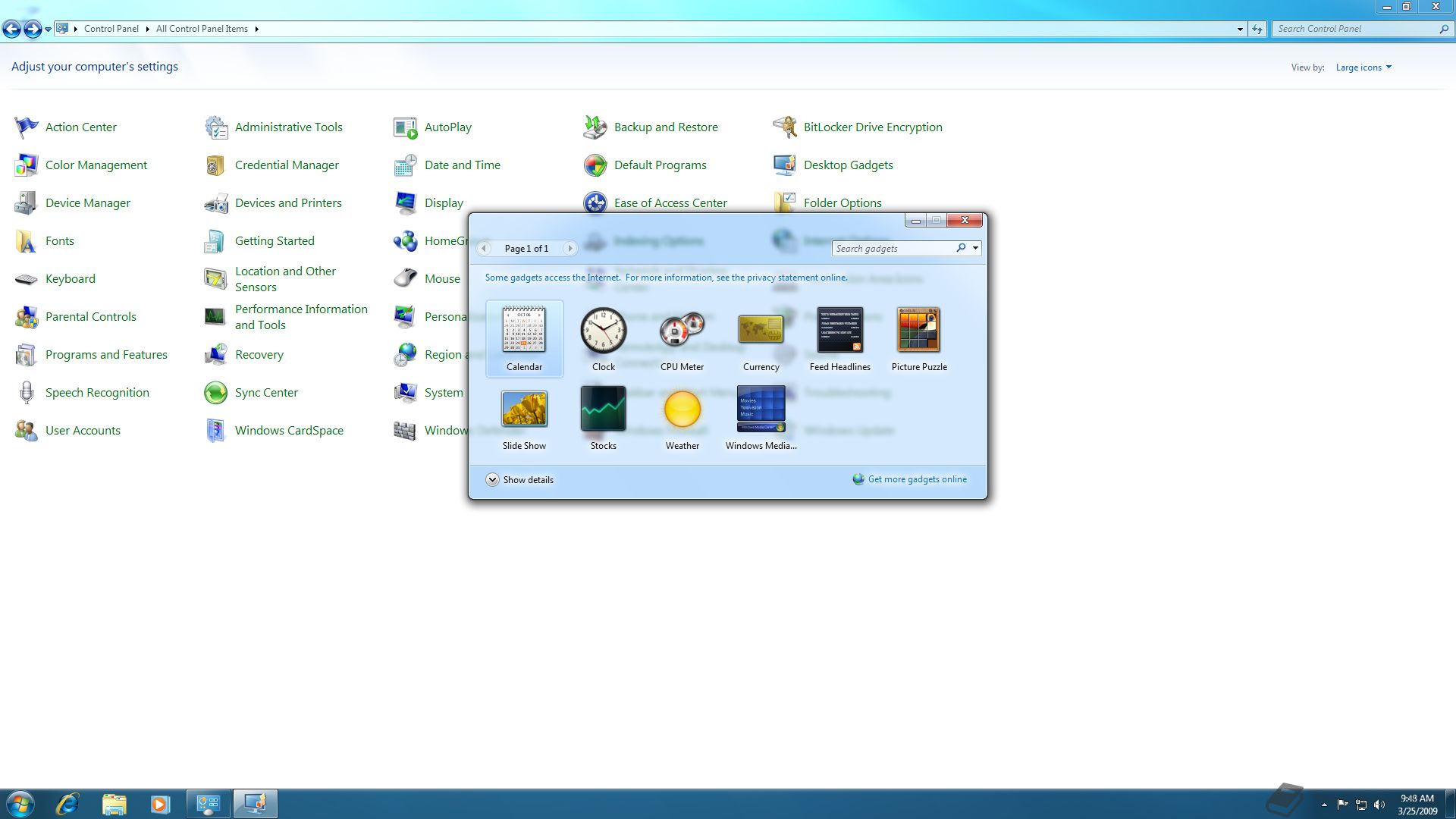Open the Desktop Gadgets icon
The height and width of the screenshot is (819, 1456).
point(785,165)
